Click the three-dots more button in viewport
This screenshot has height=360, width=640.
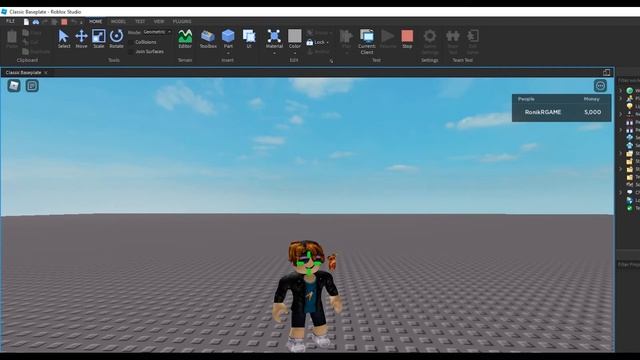click(600, 86)
